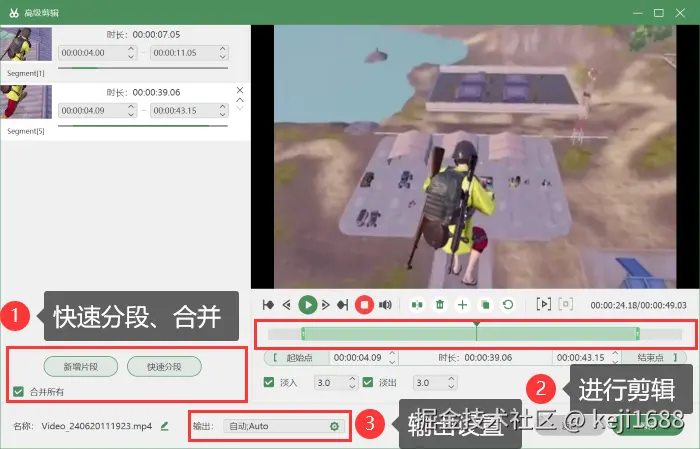The height and width of the screenshot is (449, 700).
Task: Toggle the 淡入 fade-in checkbox
Action: (x=269, y=382)
